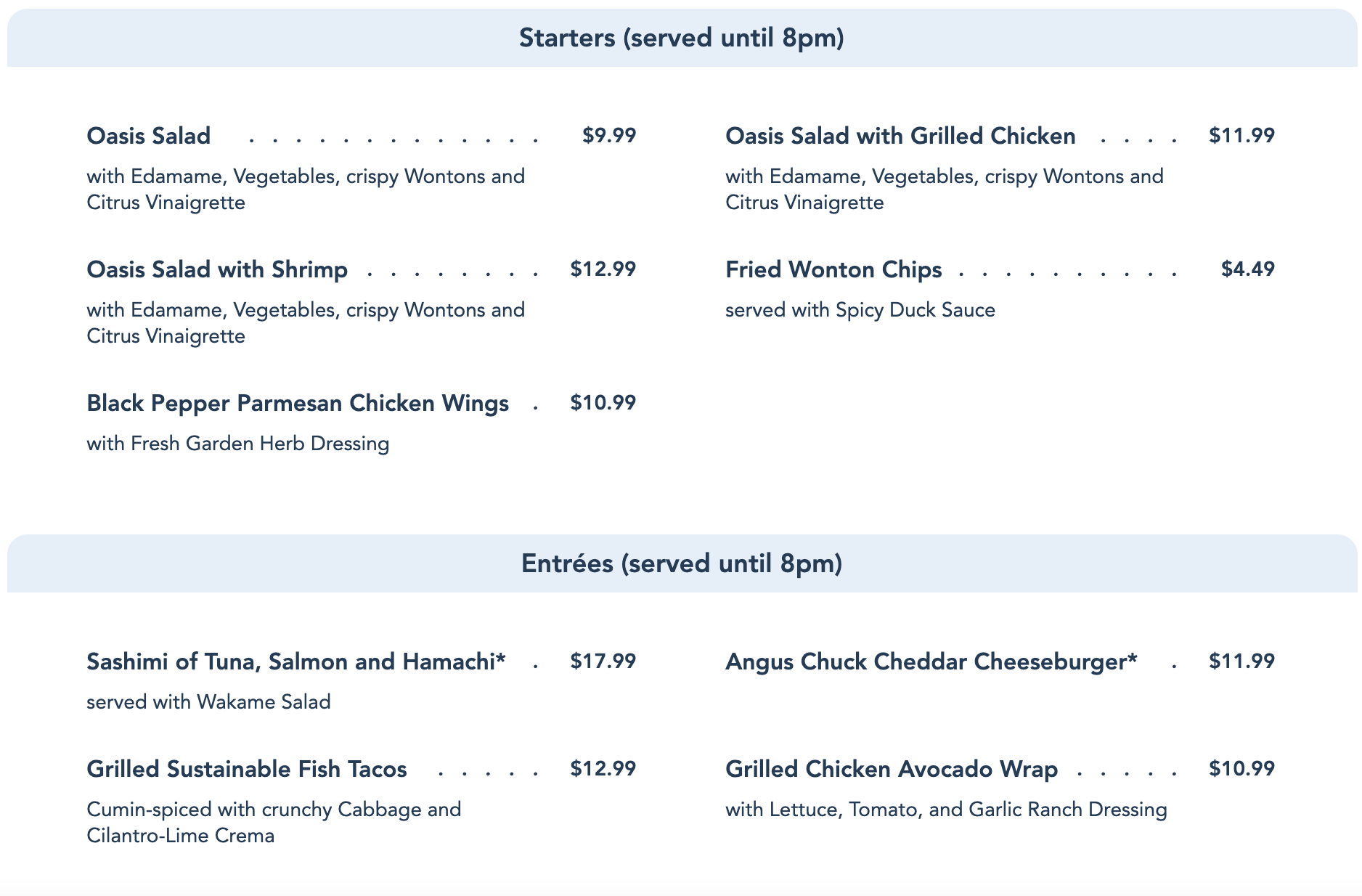Click the sashimi $17.99 price
This screenshot has height=896, width=1362.
tap(603, 661)
